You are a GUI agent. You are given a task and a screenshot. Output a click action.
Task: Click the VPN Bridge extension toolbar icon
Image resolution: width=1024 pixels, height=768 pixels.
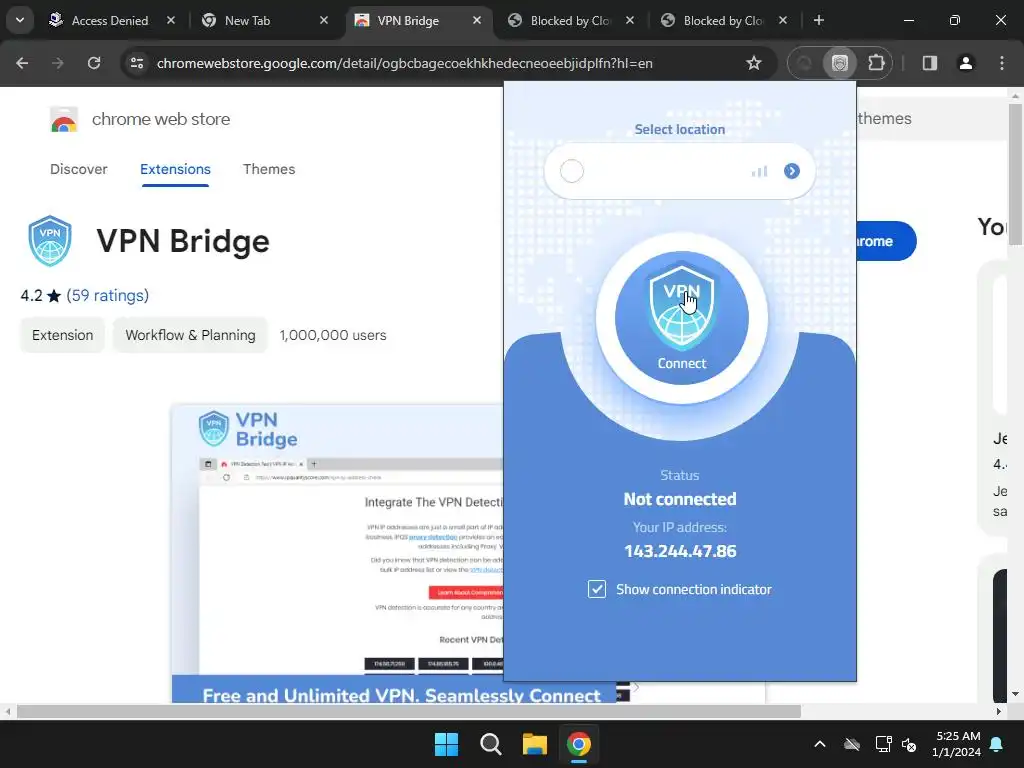pyautogui.click(x=839, y=63)
